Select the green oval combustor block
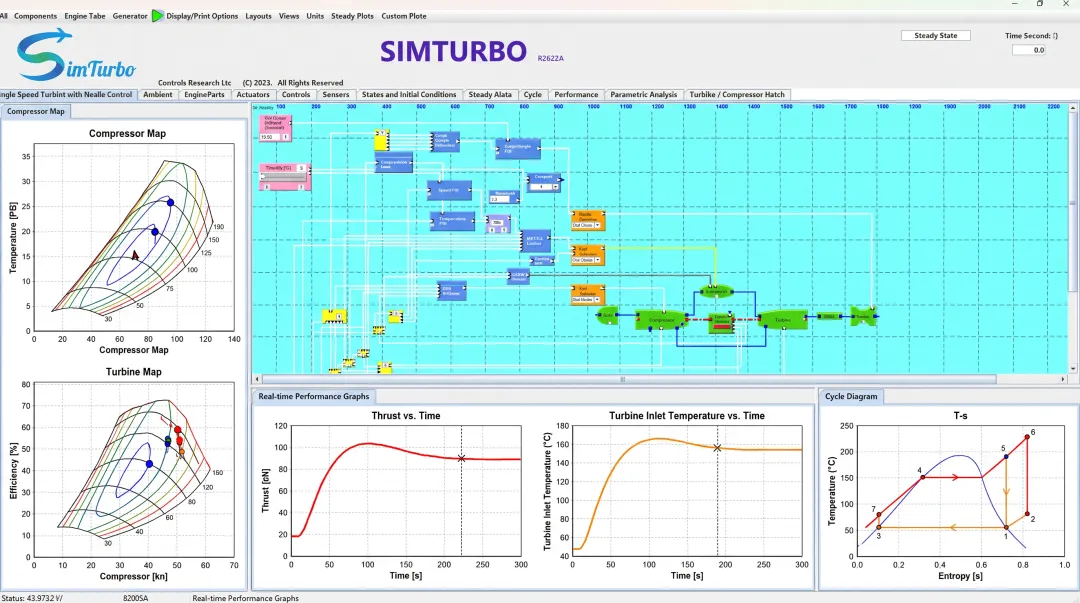Image resolution: width=1080 pixels, height=603 pixels. pyautogui.click(x=716, y=292)
